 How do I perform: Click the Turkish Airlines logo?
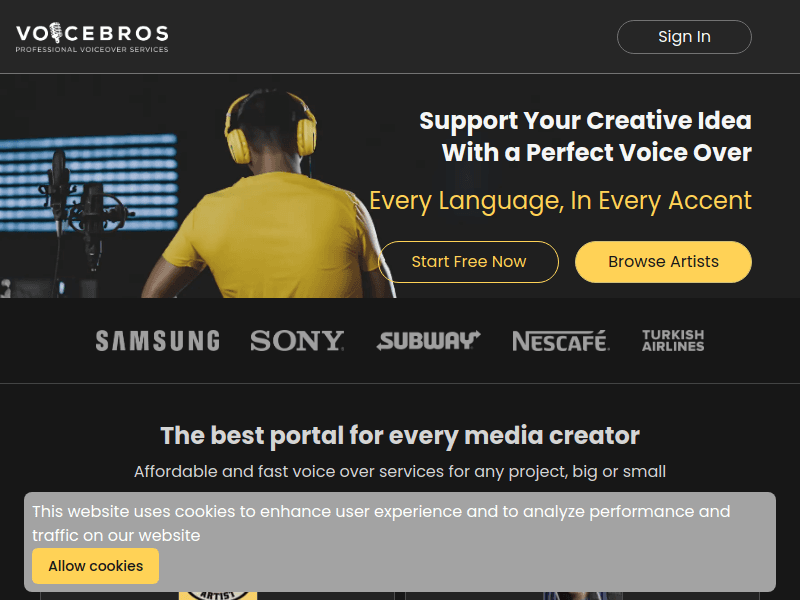point(673,340)
